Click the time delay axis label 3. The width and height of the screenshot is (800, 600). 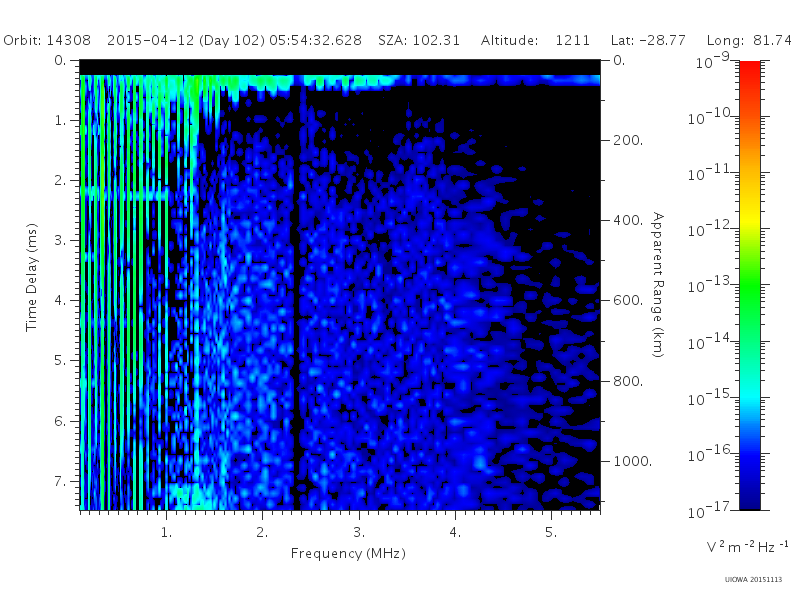[x=60, y=240]
